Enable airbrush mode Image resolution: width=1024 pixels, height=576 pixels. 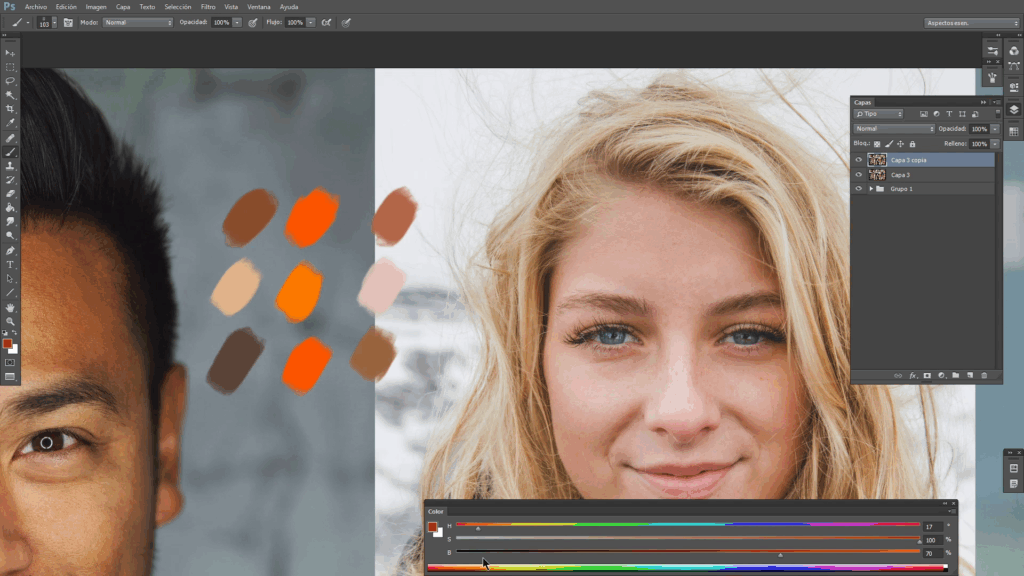click(326, 22)
